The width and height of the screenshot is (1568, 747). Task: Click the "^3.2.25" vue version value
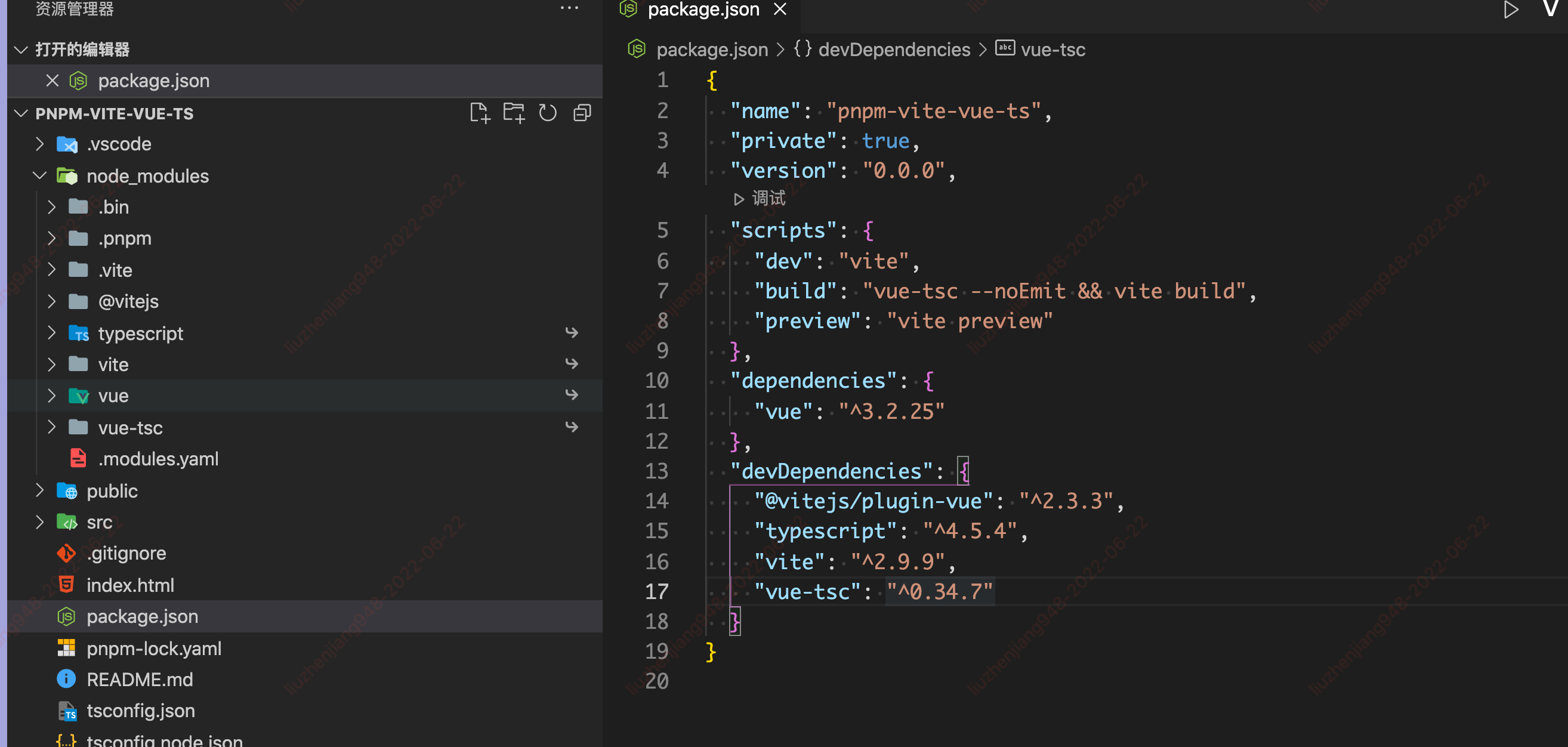pos(891,411)
